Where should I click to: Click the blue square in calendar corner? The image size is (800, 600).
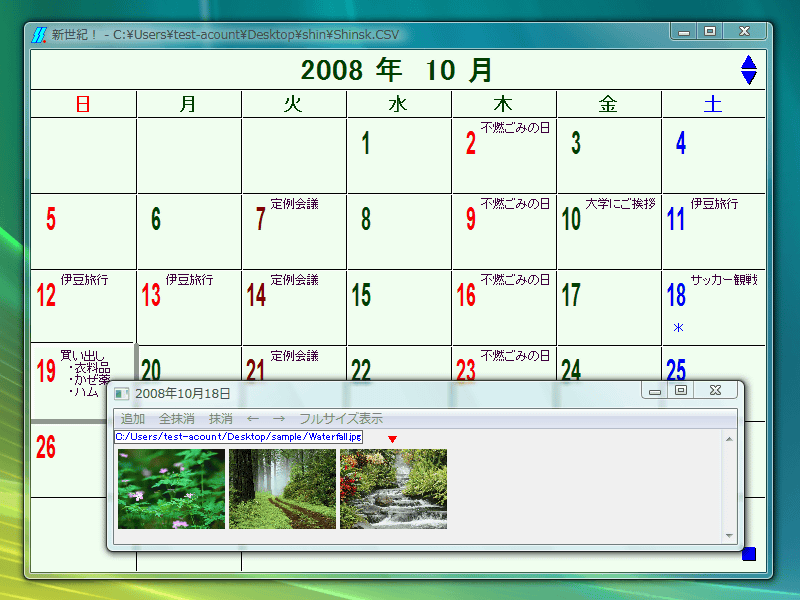point(748,554)
